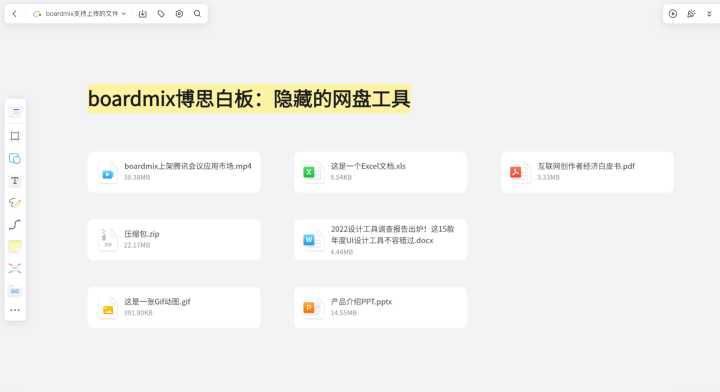Screen dimensions: 720x392
Task: Start presentation with the play icon
Action: (673, 14)
